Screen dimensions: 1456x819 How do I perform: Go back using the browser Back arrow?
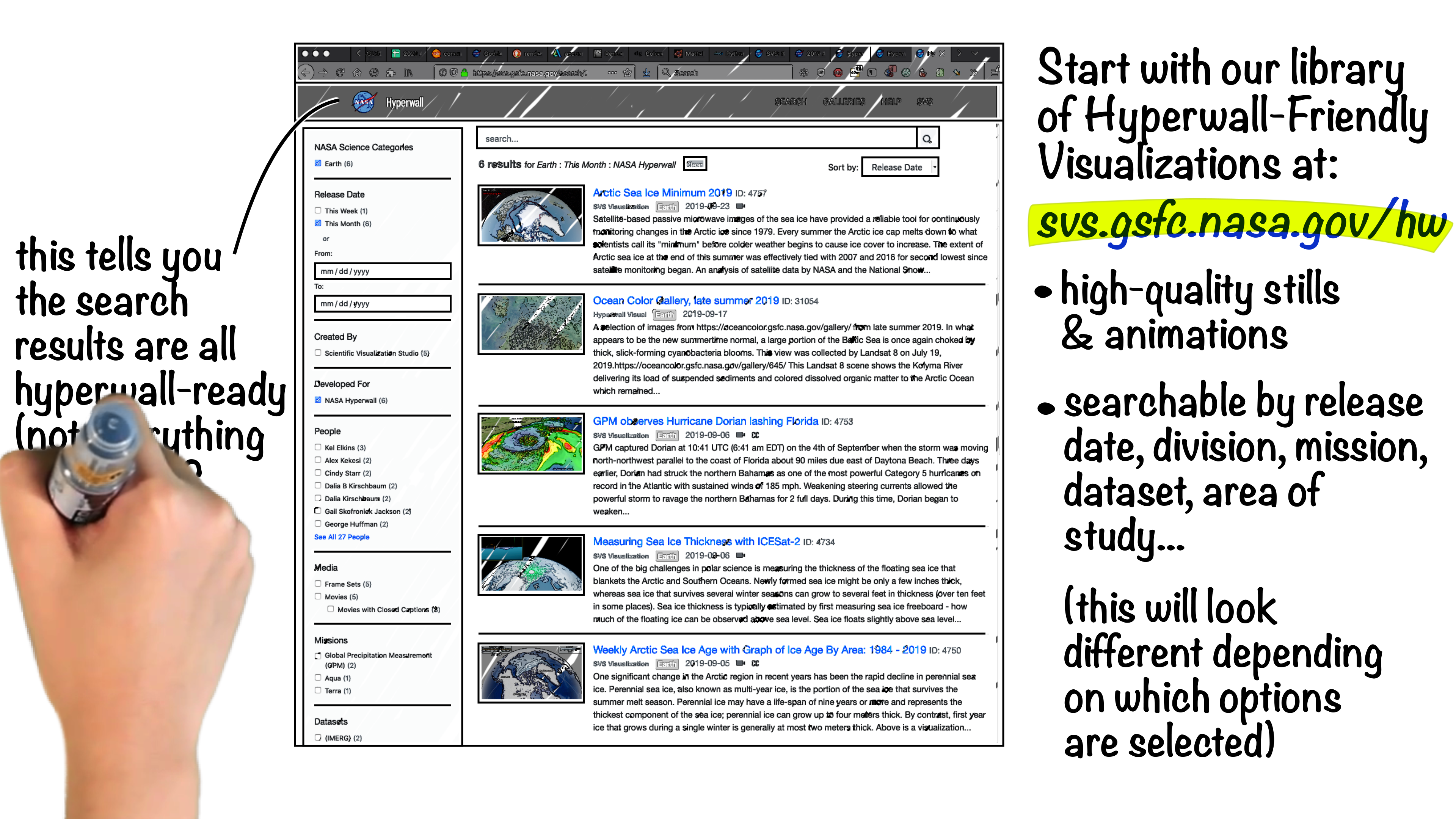coord(306,72)
